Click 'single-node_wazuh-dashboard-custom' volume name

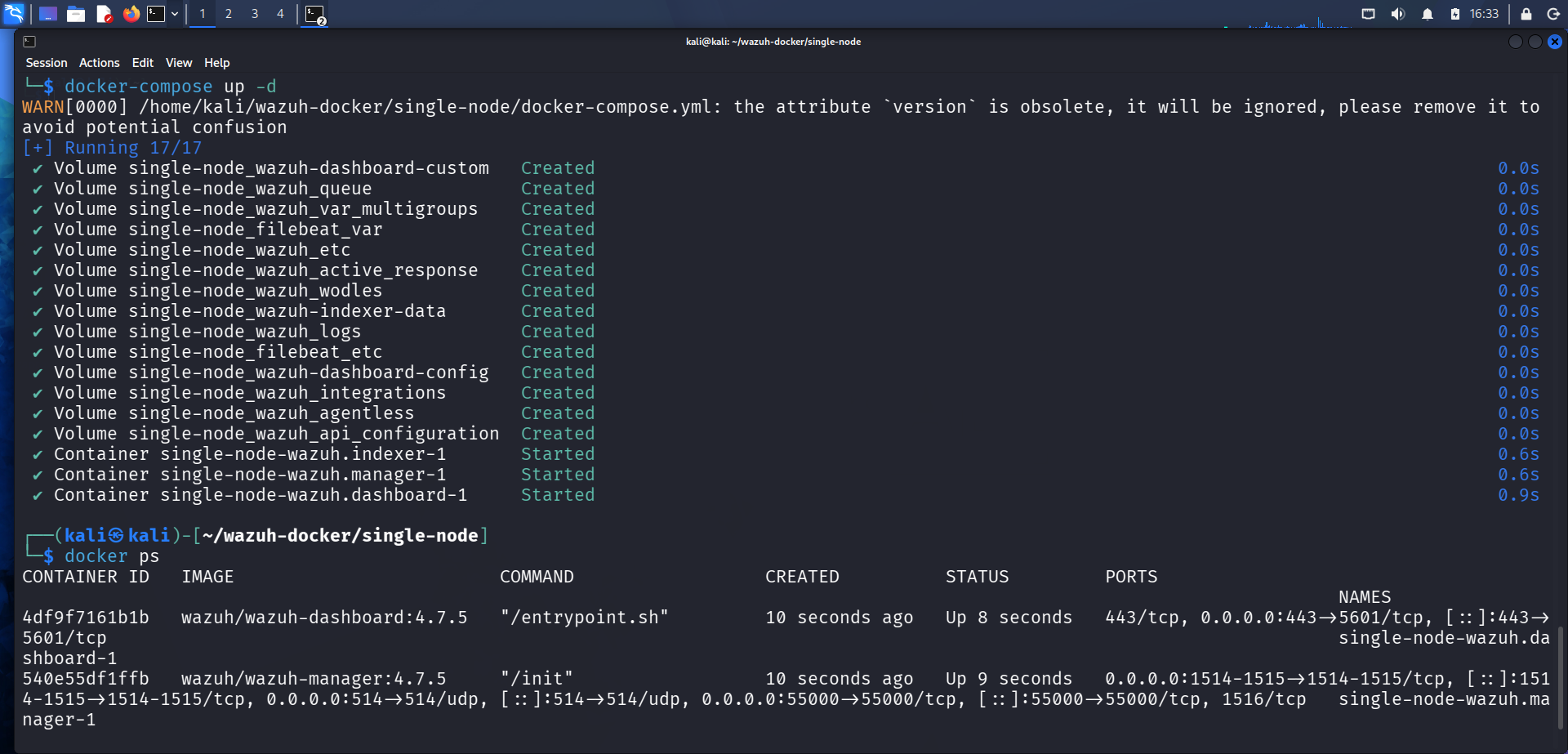coord(309,168)
